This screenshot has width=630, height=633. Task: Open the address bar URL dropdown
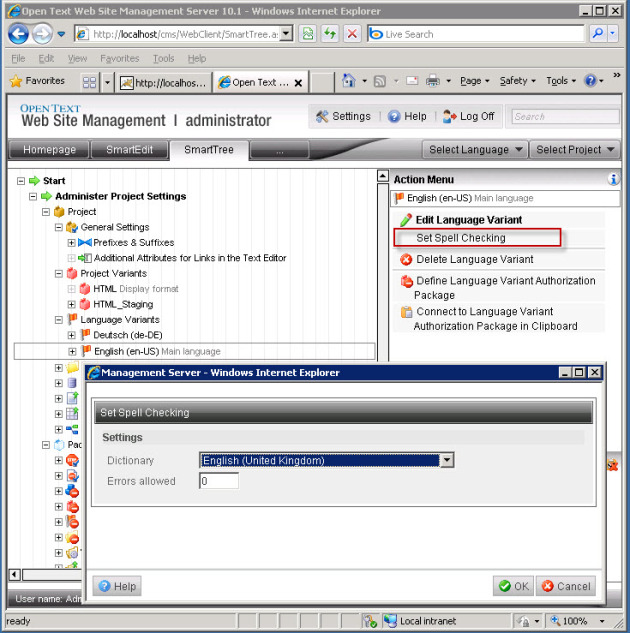pos(286,34)
